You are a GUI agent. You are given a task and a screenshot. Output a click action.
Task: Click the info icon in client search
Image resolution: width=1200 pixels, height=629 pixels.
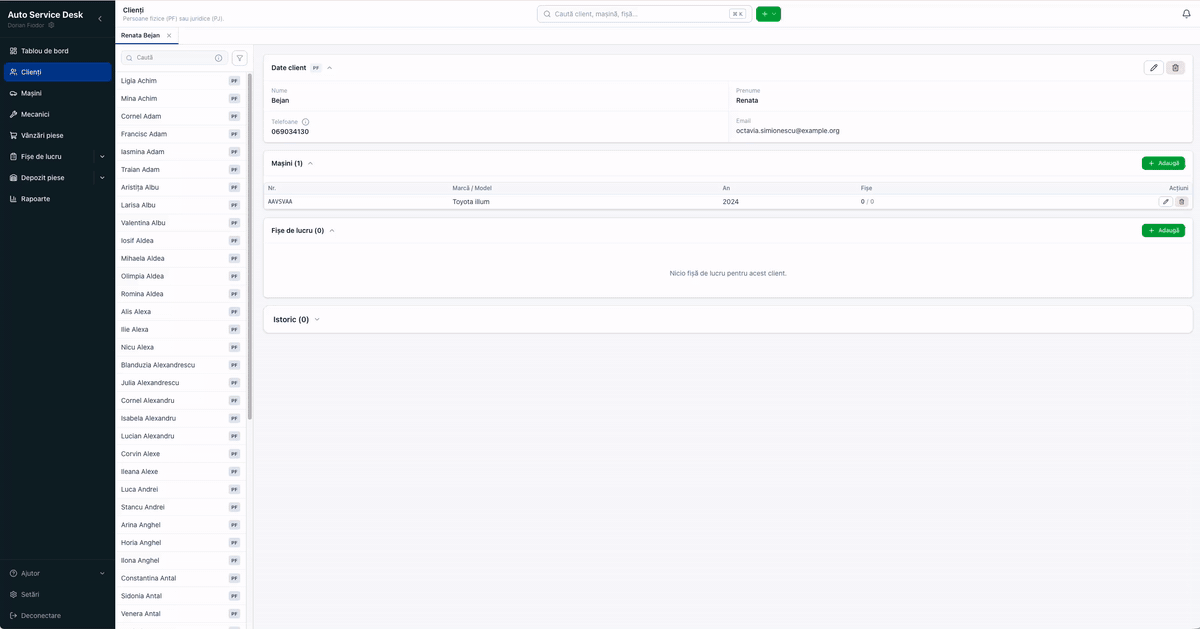[x=219, y=58]
